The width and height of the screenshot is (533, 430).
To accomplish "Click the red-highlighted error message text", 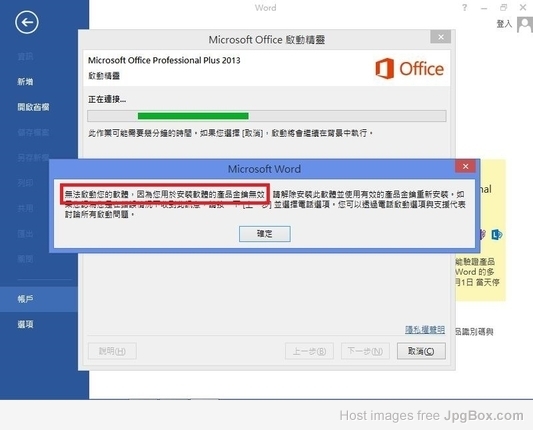I will pos(165,194).
